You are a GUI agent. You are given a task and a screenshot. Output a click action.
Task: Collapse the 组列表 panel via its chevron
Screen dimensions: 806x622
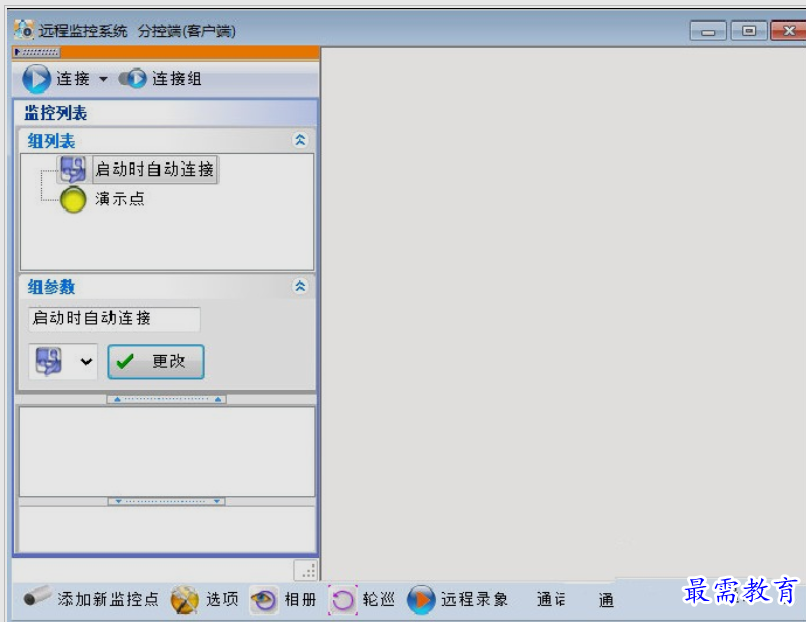(x=300, y=141)
